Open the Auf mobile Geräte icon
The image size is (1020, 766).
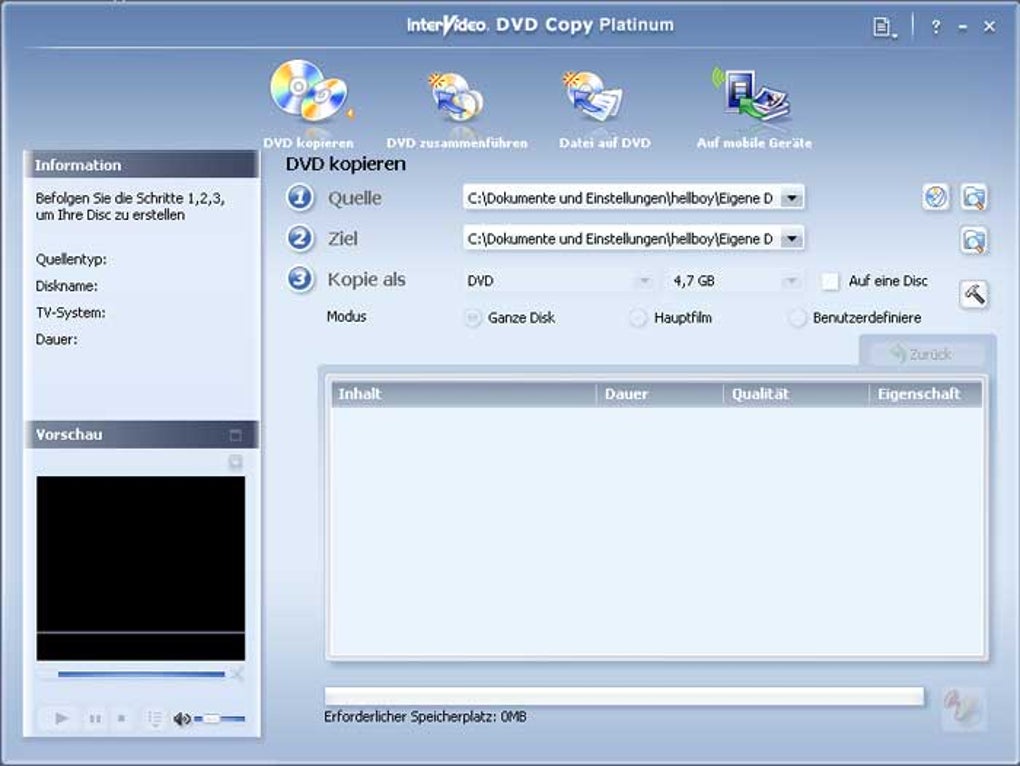click(x=753, y=96)
